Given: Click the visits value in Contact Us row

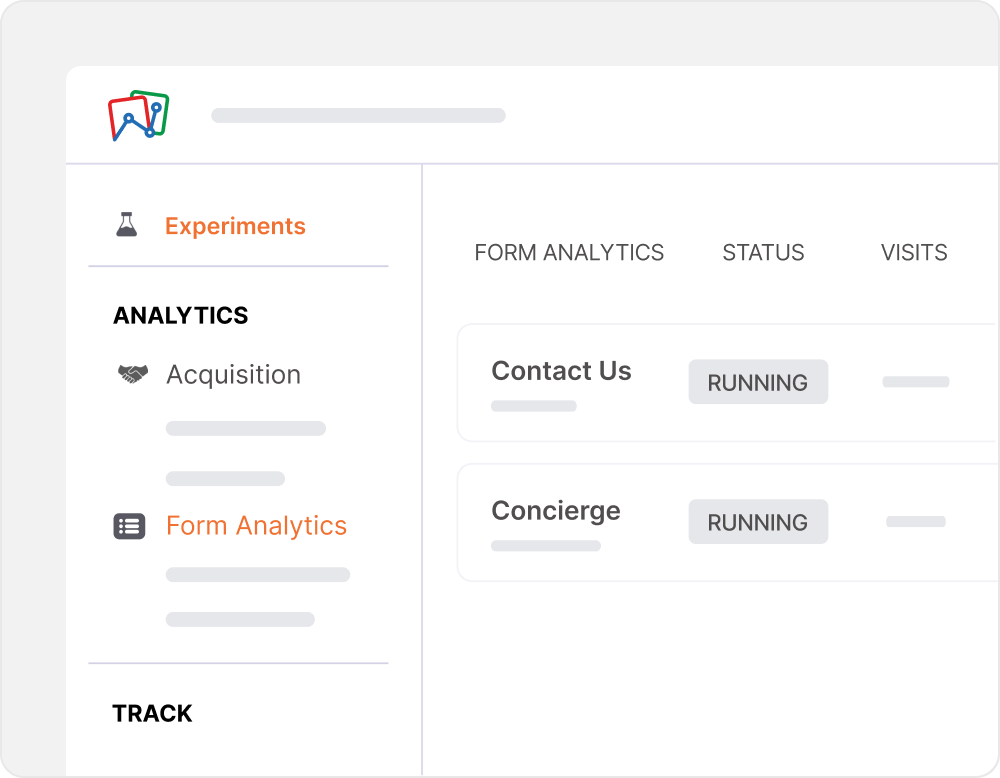Looking at the screenshot, I should pyautogui.click(x=915, y=382).
